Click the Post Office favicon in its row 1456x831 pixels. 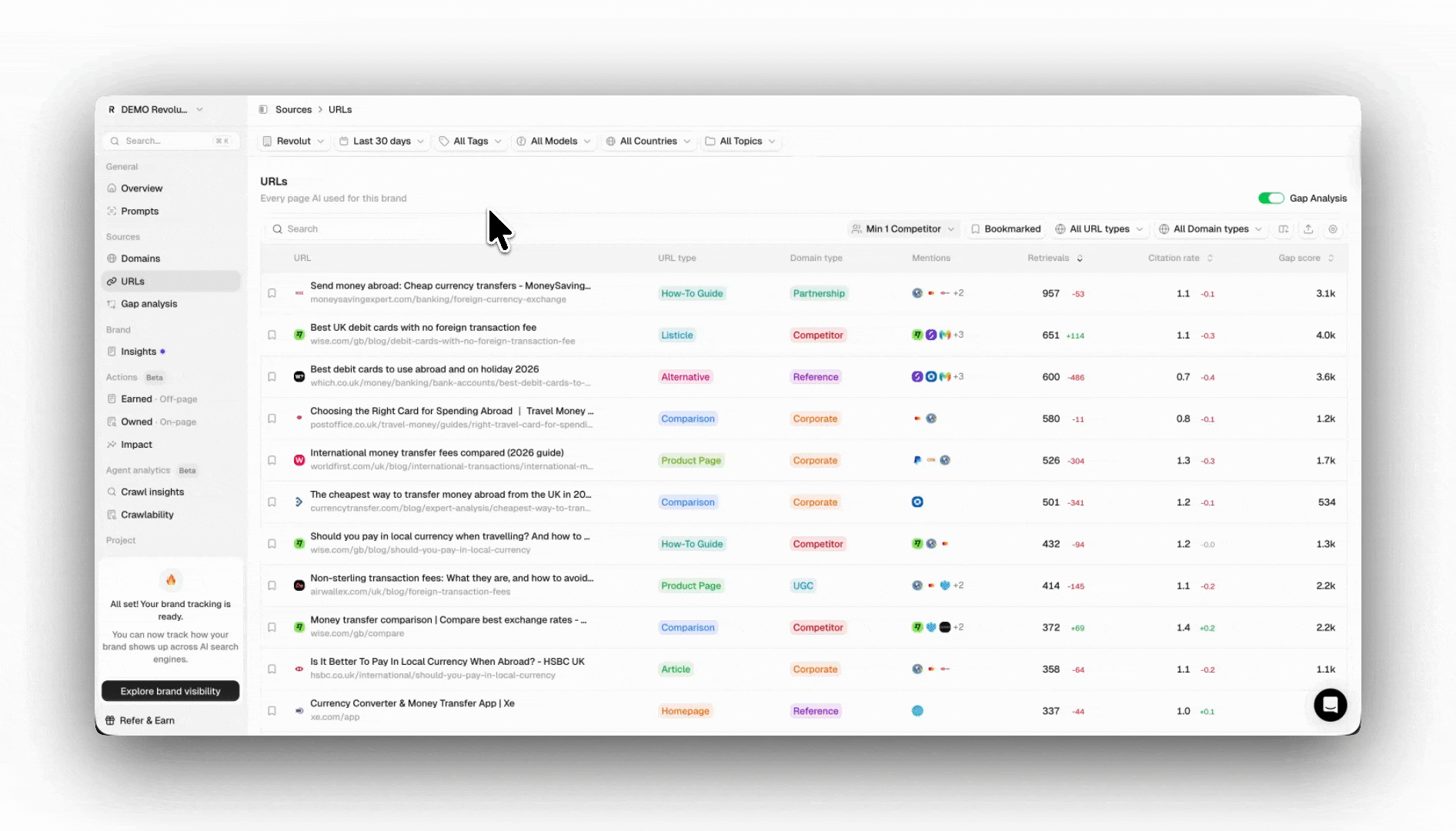[x=299, y=419]
